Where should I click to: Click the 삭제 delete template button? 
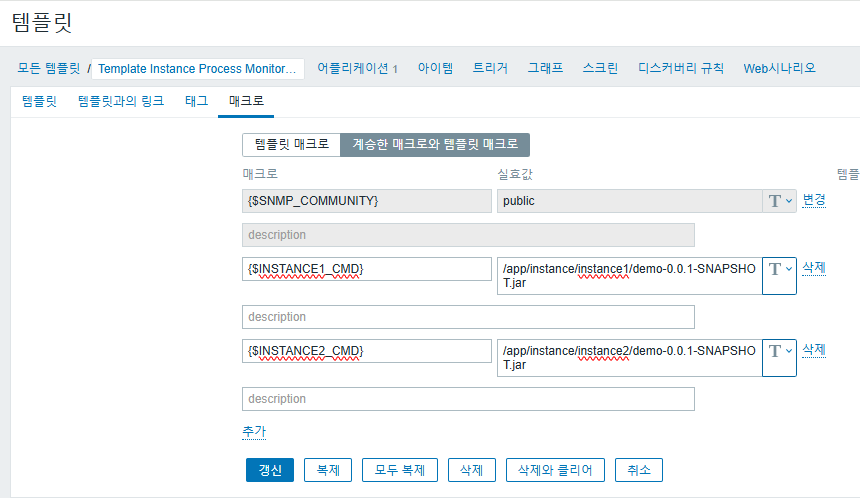[472, 470]
